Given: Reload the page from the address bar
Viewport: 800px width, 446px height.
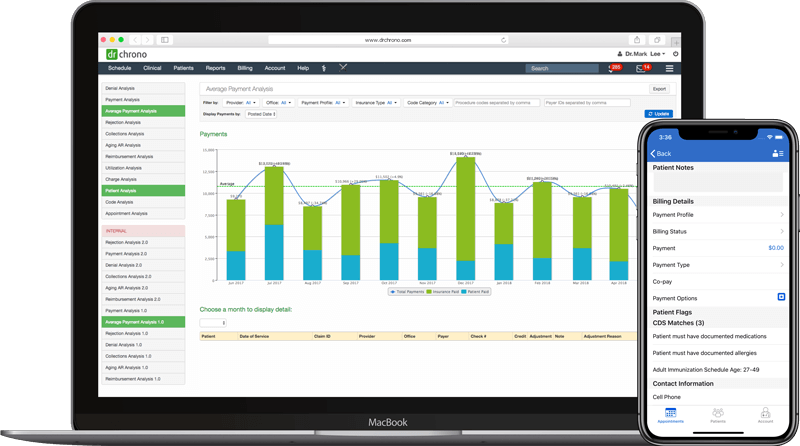Looking at the screenshot, I should (x=504, y=40).
